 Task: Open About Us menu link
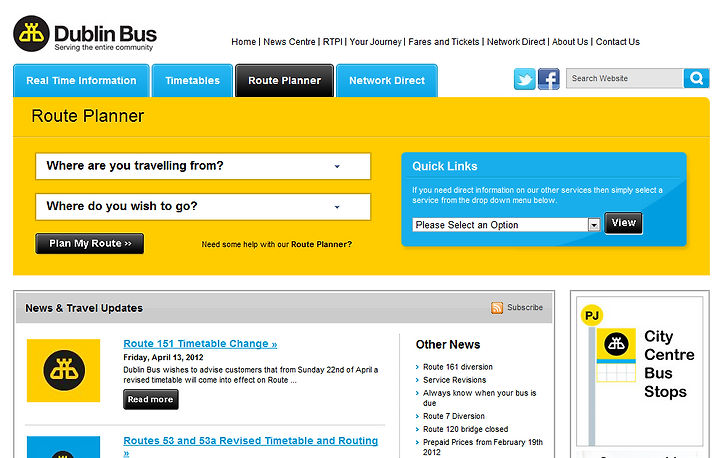pos(570,42)
